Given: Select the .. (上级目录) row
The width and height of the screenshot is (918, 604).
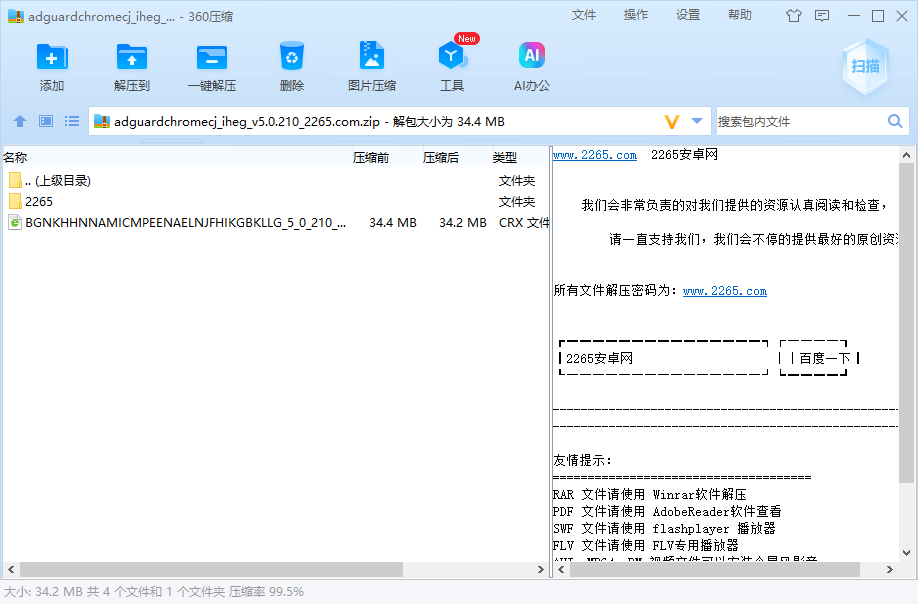Looking at the screenshot, I should point(275,180).
